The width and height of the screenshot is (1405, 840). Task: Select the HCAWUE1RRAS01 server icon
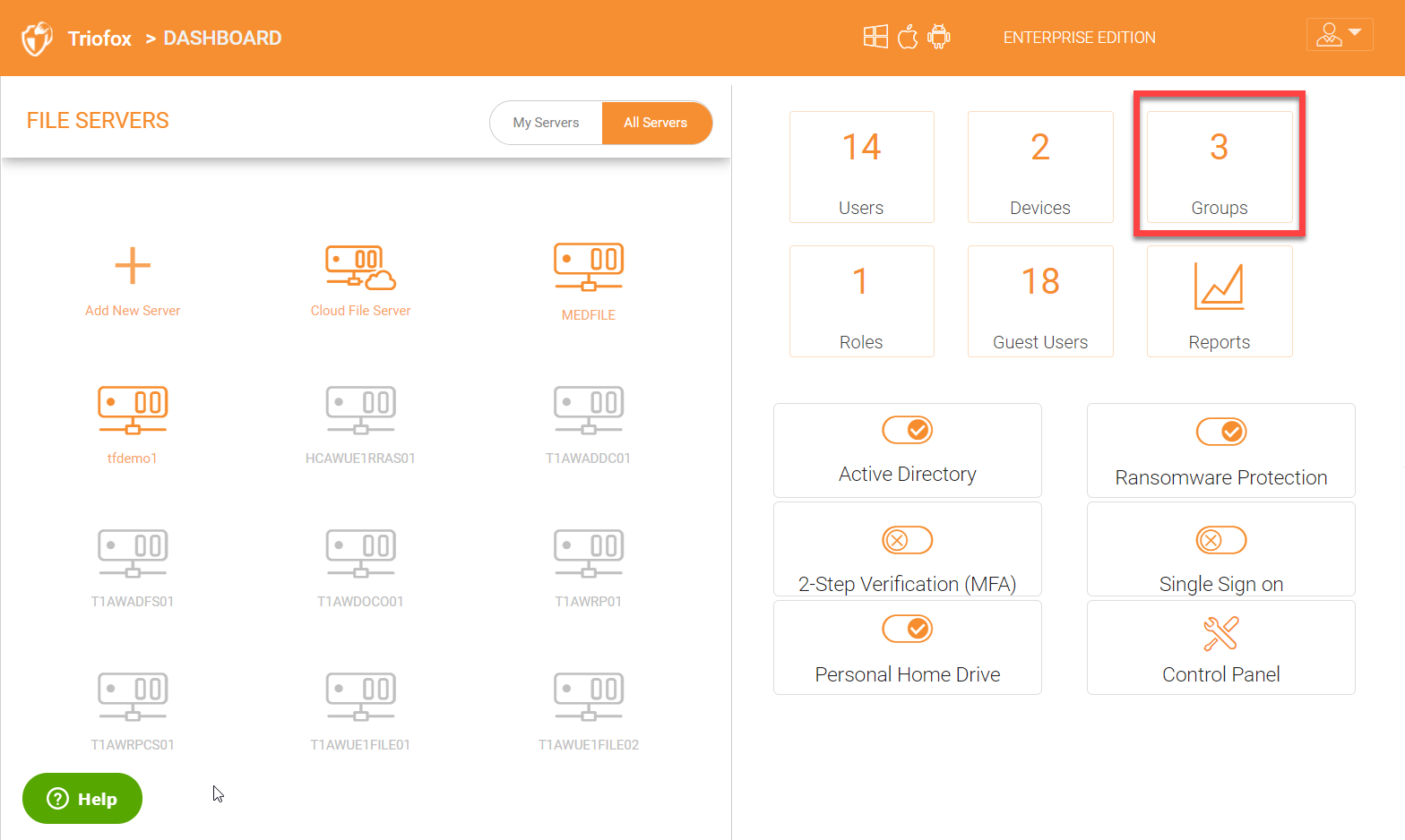tap(360, 410)
